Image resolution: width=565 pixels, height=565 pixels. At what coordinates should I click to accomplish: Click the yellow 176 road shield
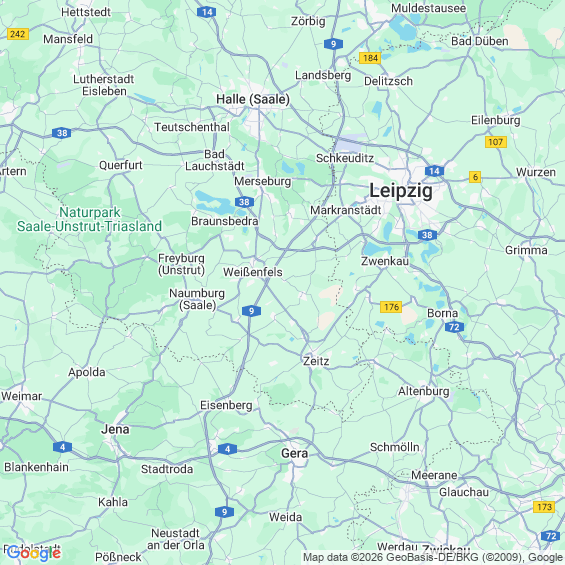tap(391, 307)
